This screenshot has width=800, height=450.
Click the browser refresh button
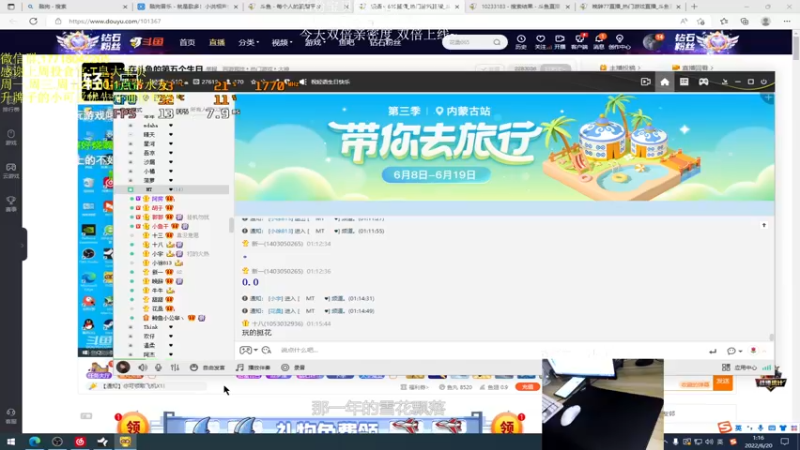(x=33, y=21)
